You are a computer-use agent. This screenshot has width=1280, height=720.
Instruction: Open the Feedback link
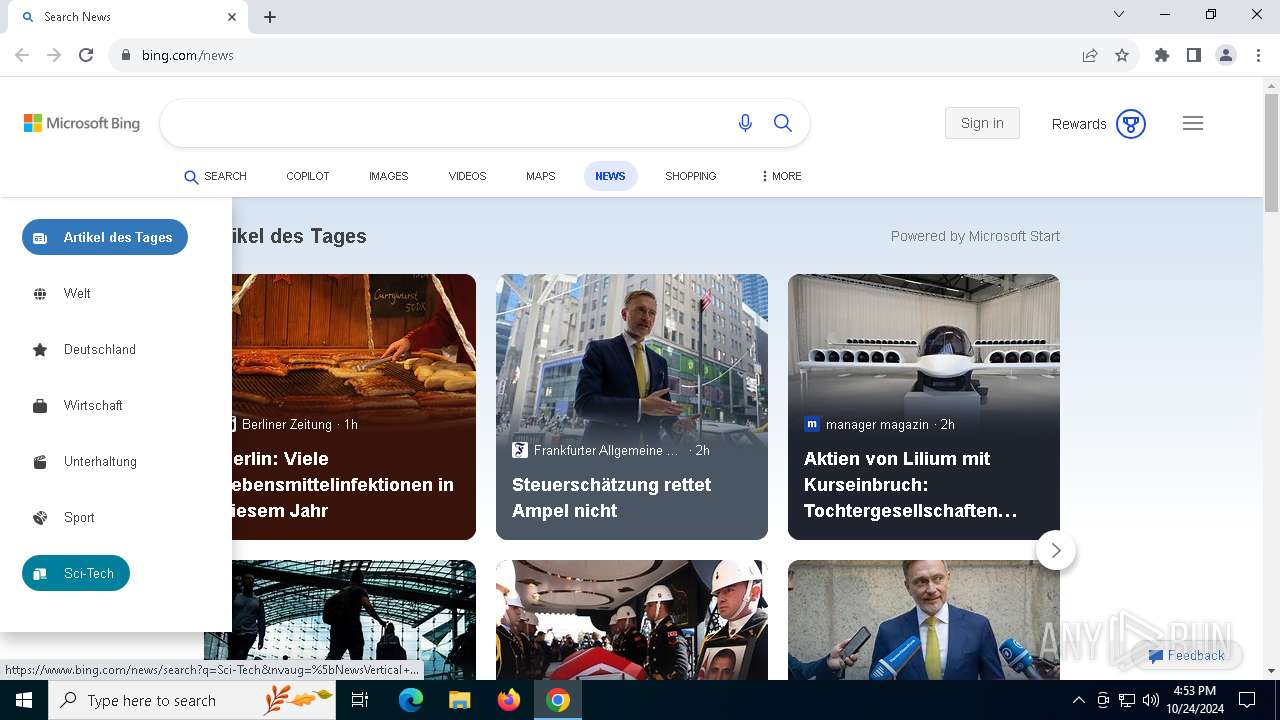click(1186, 656)
